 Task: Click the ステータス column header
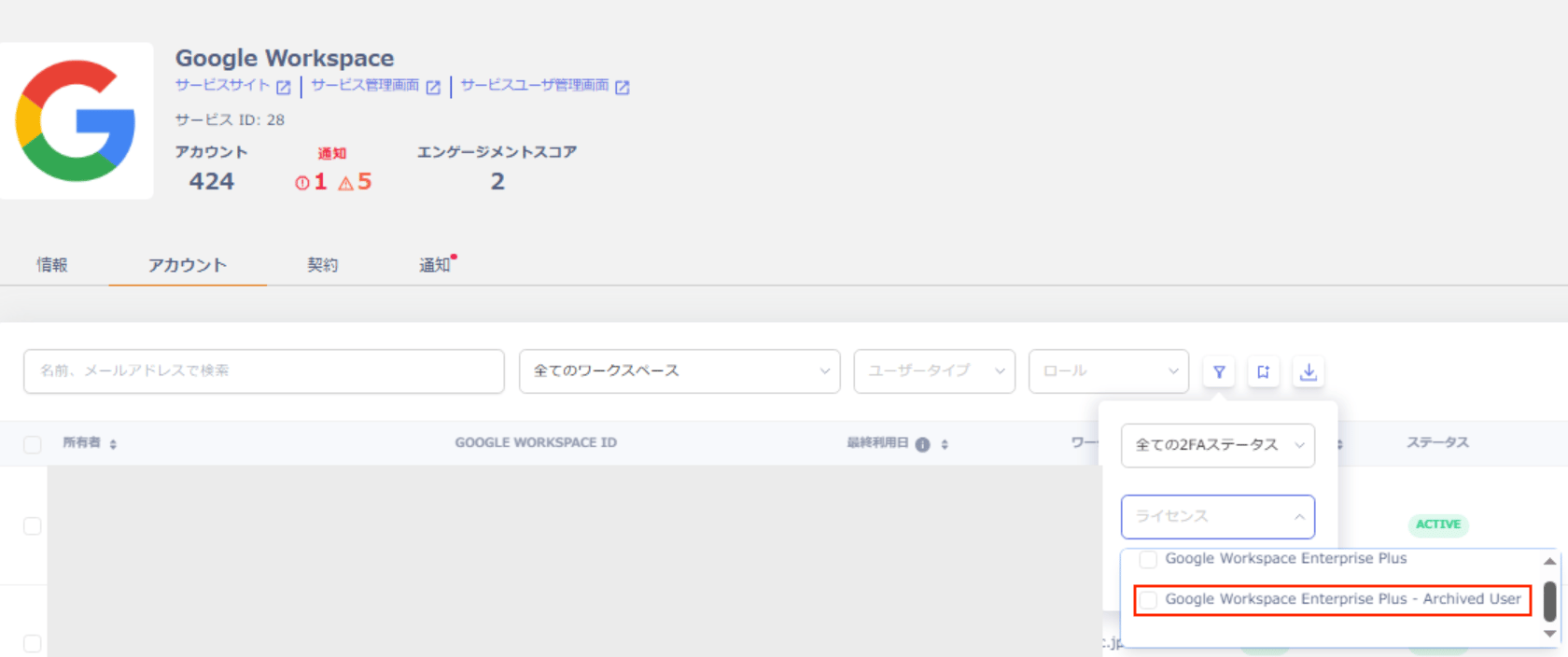[1437, 442]
